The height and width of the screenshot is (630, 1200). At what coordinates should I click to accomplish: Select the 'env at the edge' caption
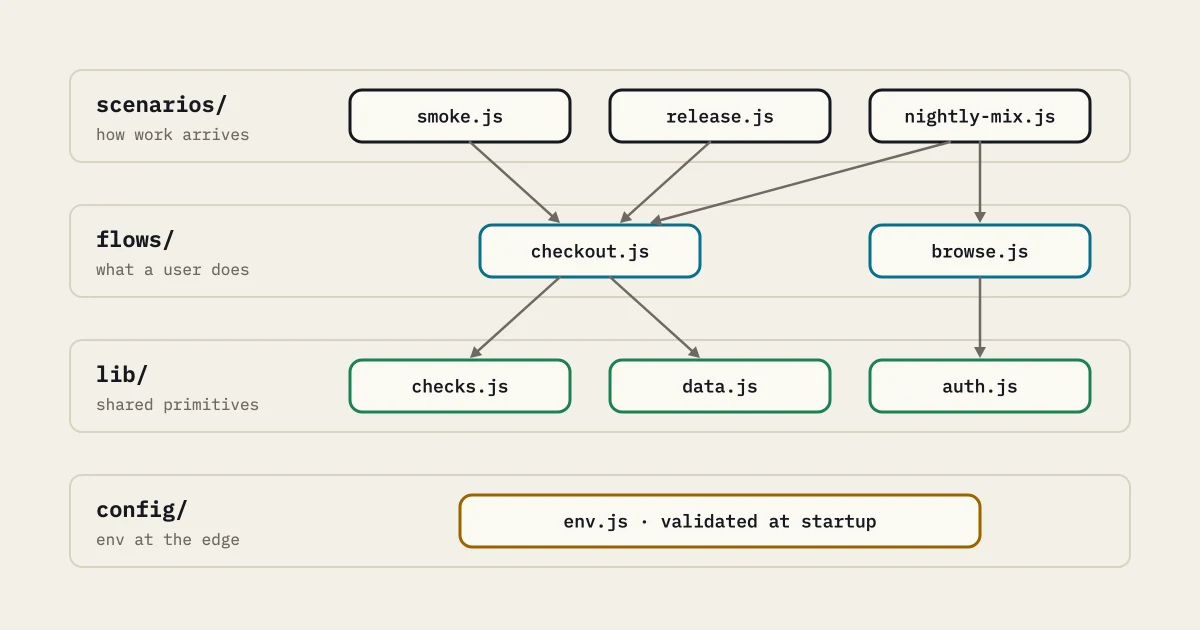[168, 539]
